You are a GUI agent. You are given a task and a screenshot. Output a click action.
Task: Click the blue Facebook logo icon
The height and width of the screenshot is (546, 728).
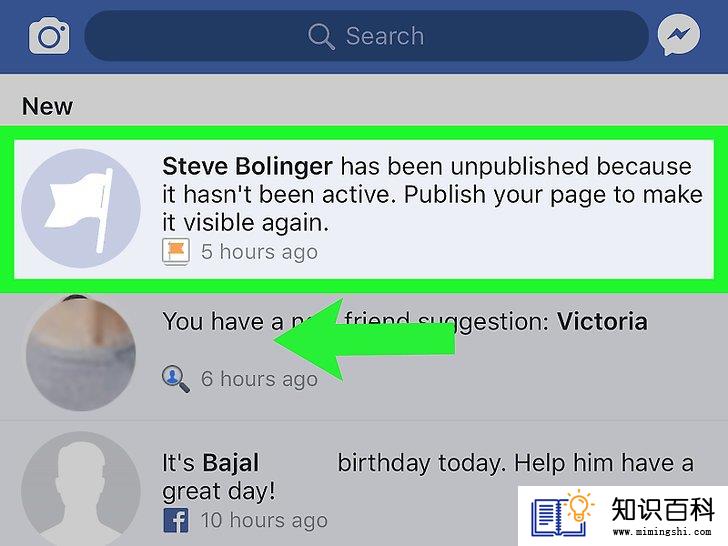click(176, 520)
